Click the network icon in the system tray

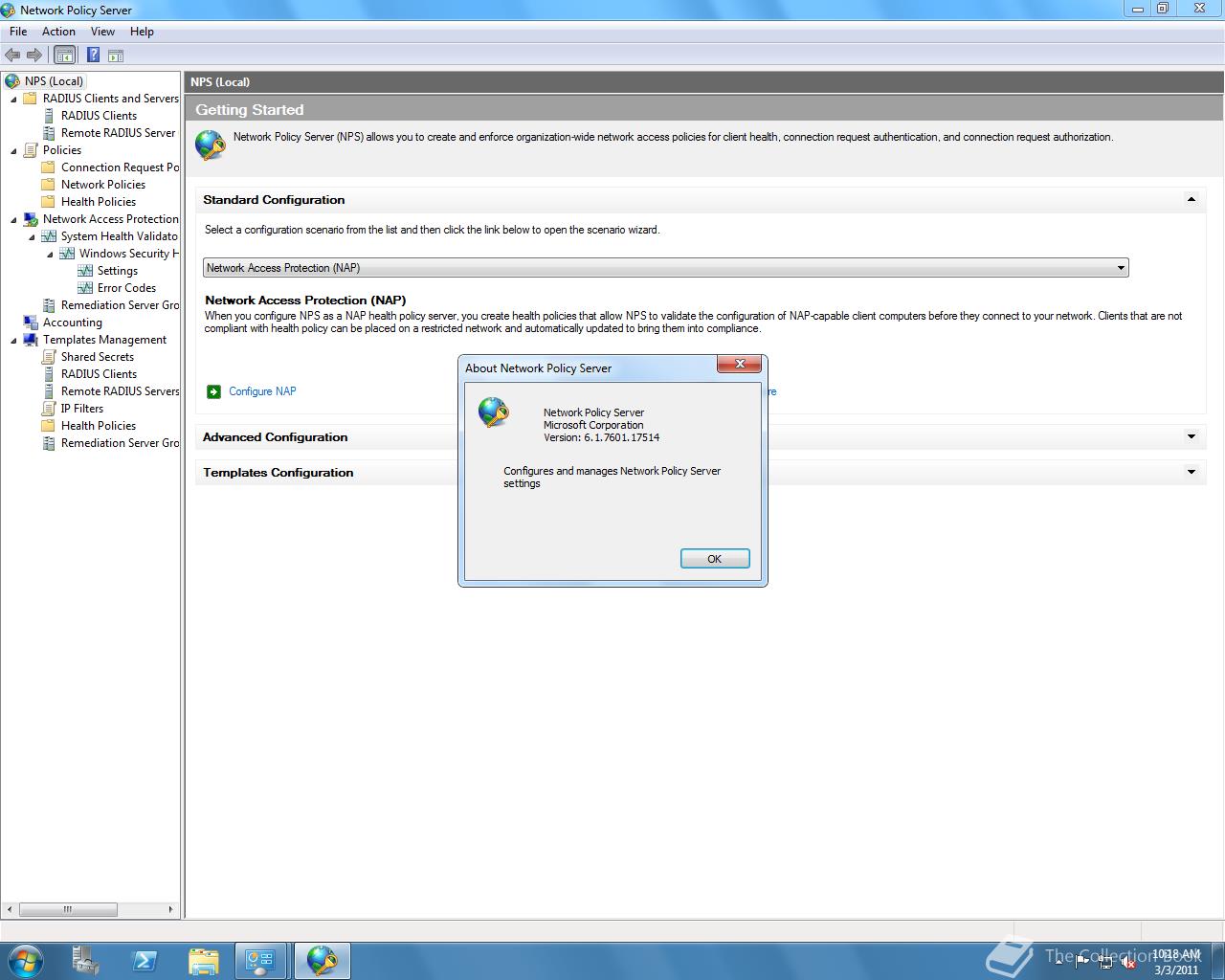pos(1105,962)
